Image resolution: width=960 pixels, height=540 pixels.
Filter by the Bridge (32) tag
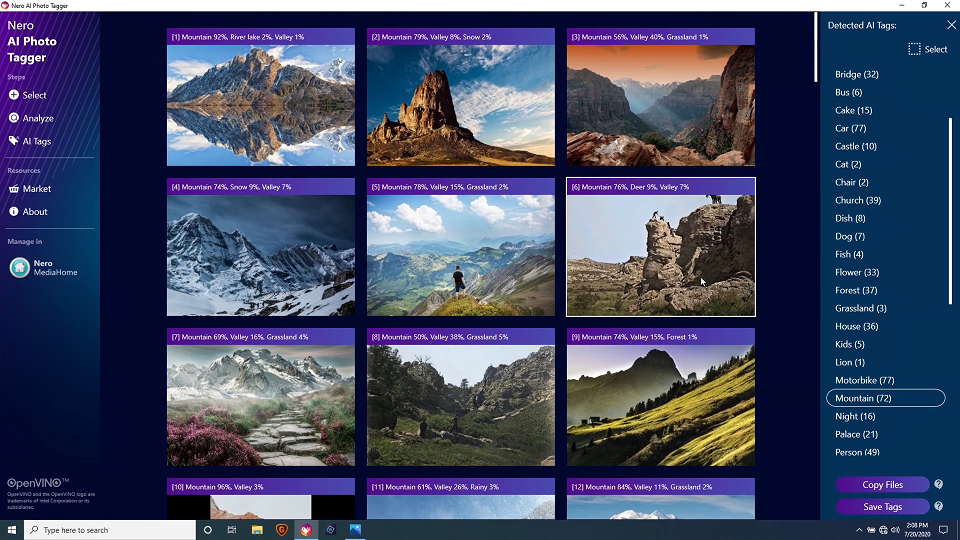coord(857,74)
